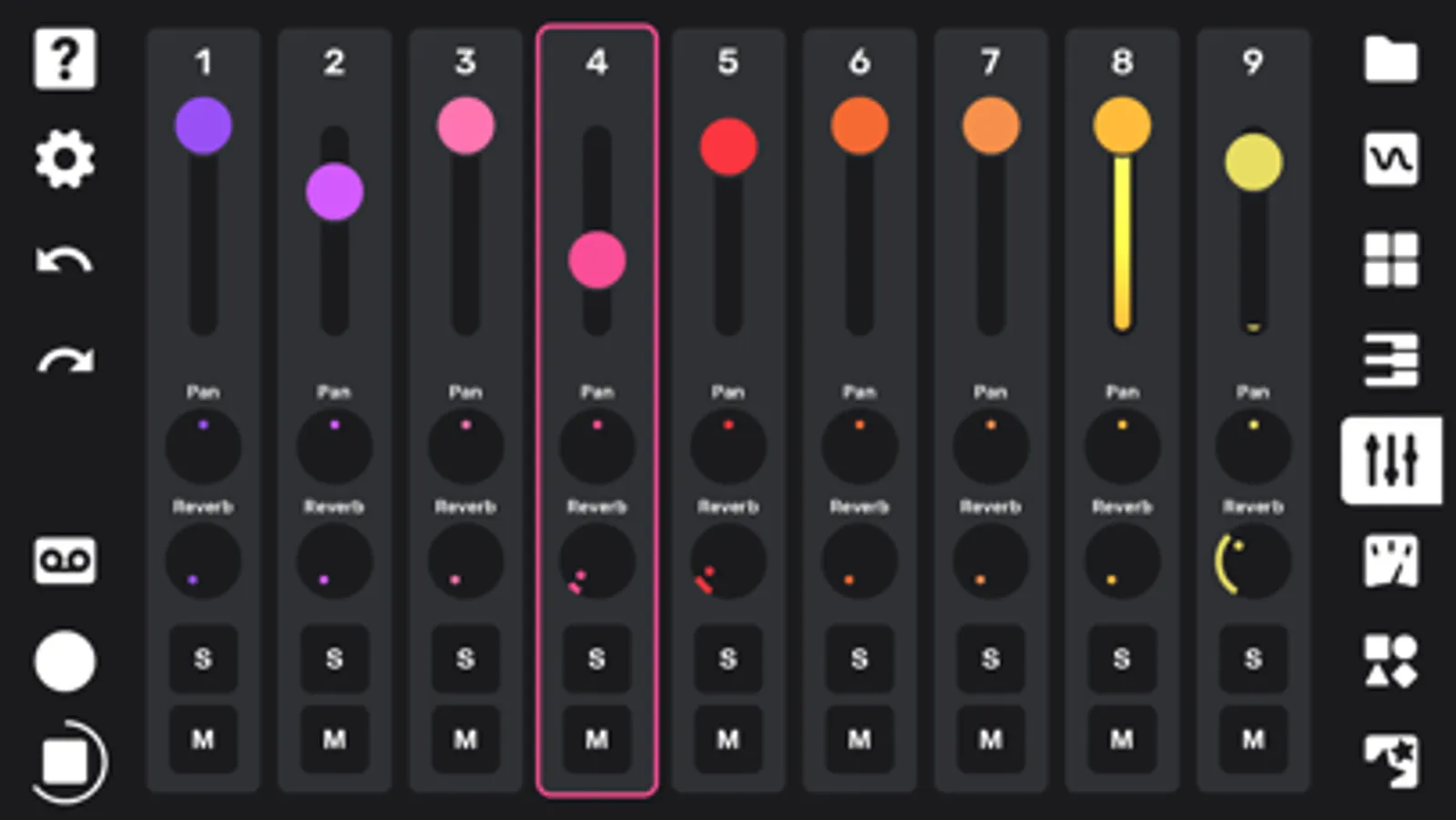Click the tape recorder cassette icon
This screenshot has height=820, width=1456.
pos(65,559)
